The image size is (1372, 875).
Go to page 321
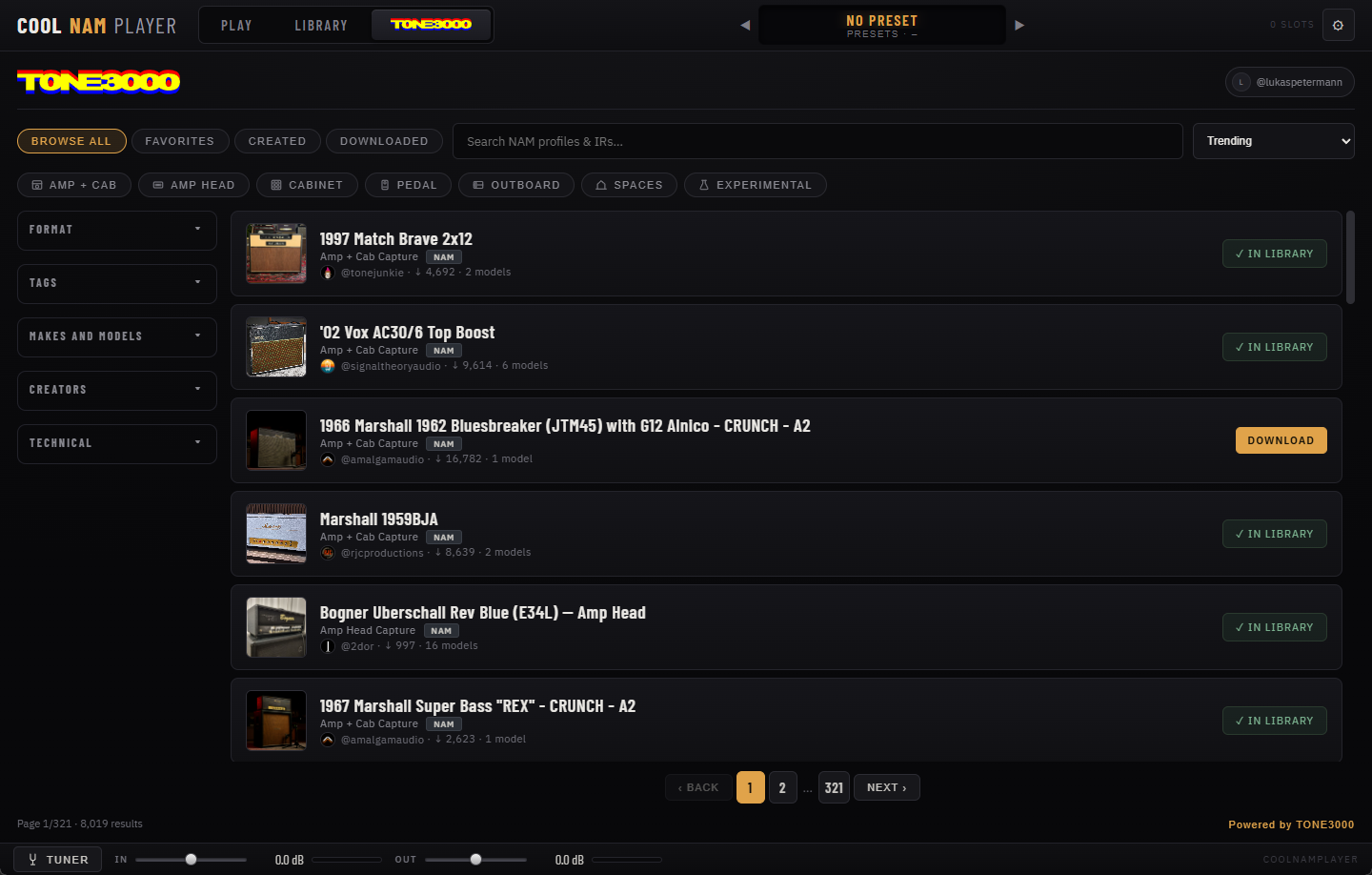click(834, 787)
